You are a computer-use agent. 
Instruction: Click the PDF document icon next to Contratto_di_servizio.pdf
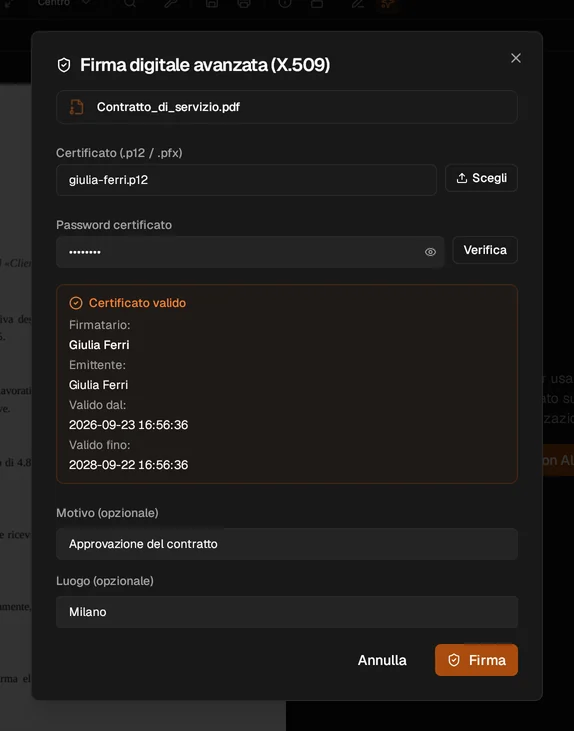click(x=76, y=107)
